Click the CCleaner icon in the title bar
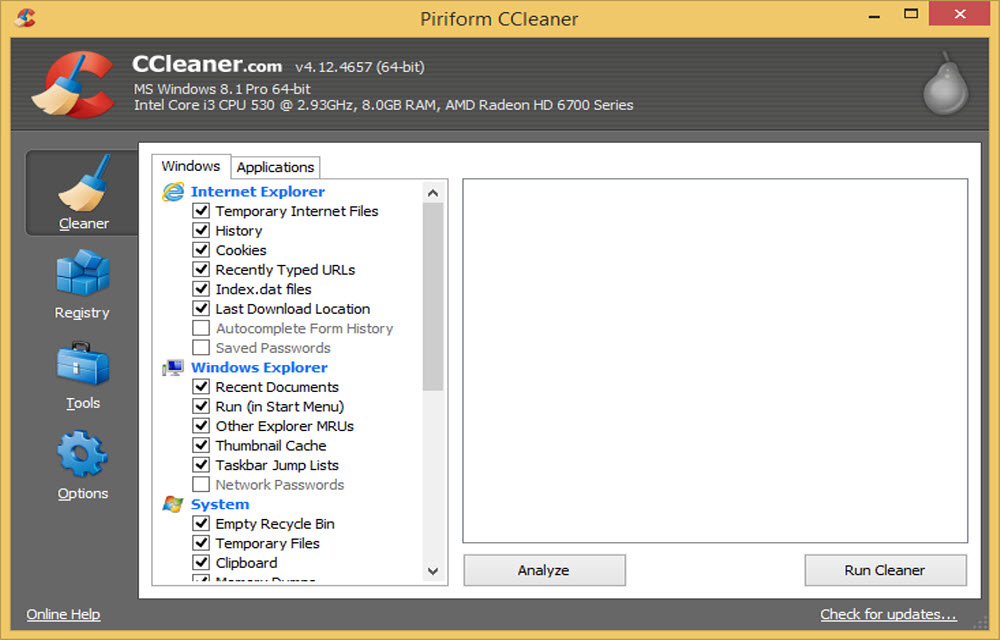This screenshot has width=1000, height=640. [x=23, y=17]
